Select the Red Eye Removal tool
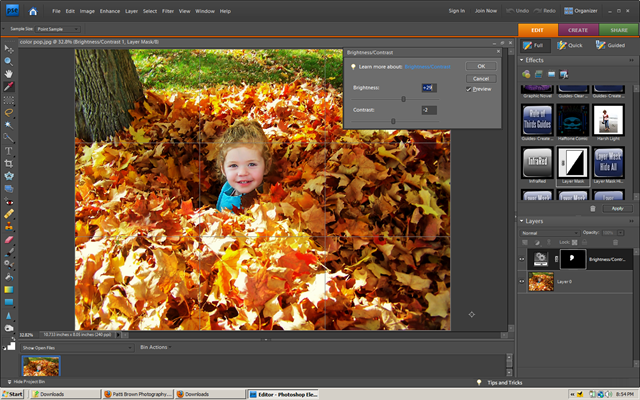640x400 pixels. coord(9,202)
